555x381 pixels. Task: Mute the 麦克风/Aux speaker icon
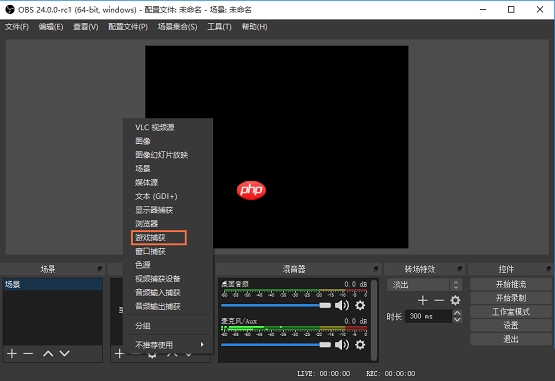pyautogui.click(x=342, y=345)
